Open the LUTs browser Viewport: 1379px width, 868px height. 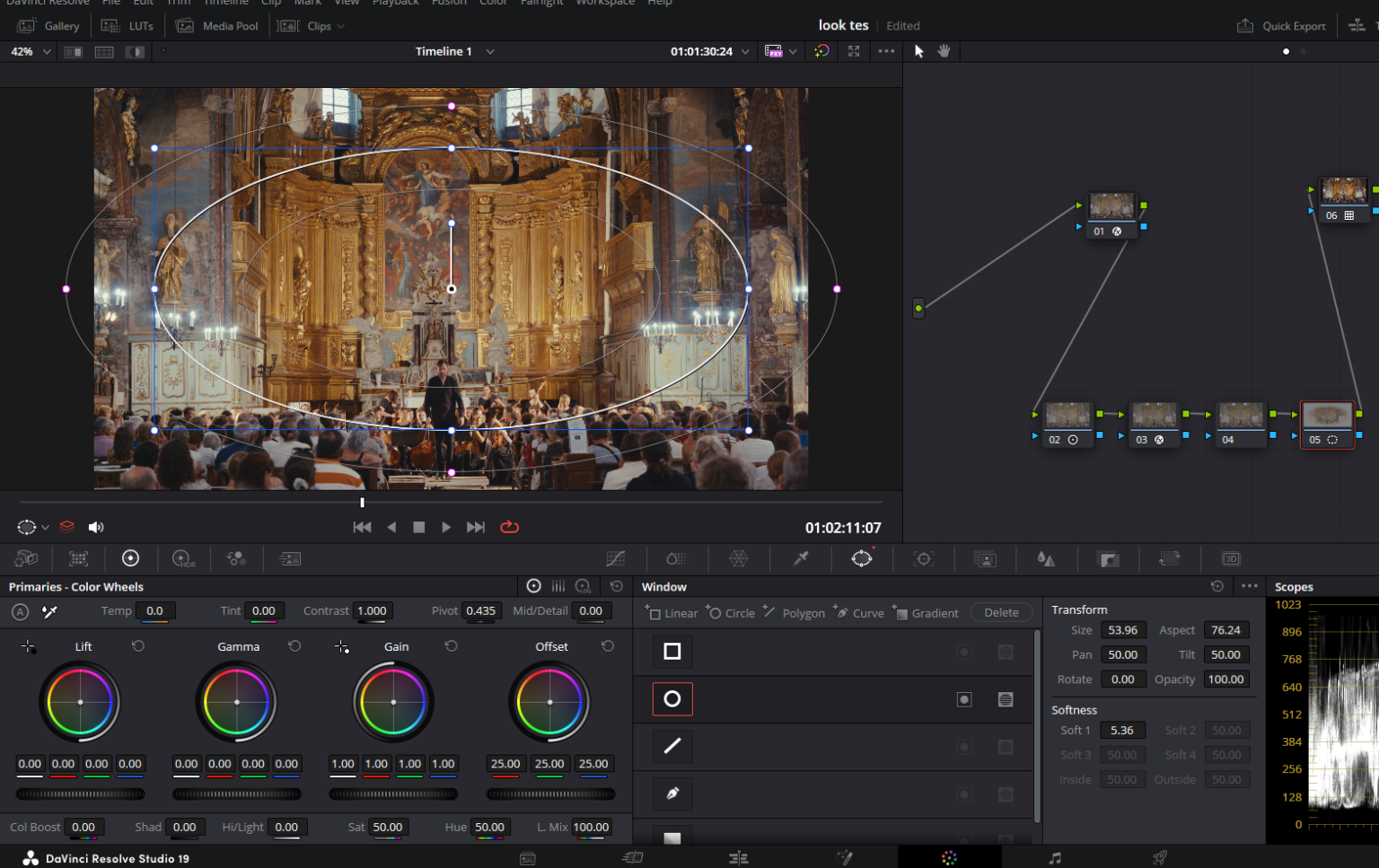click(x=127, y=26)
